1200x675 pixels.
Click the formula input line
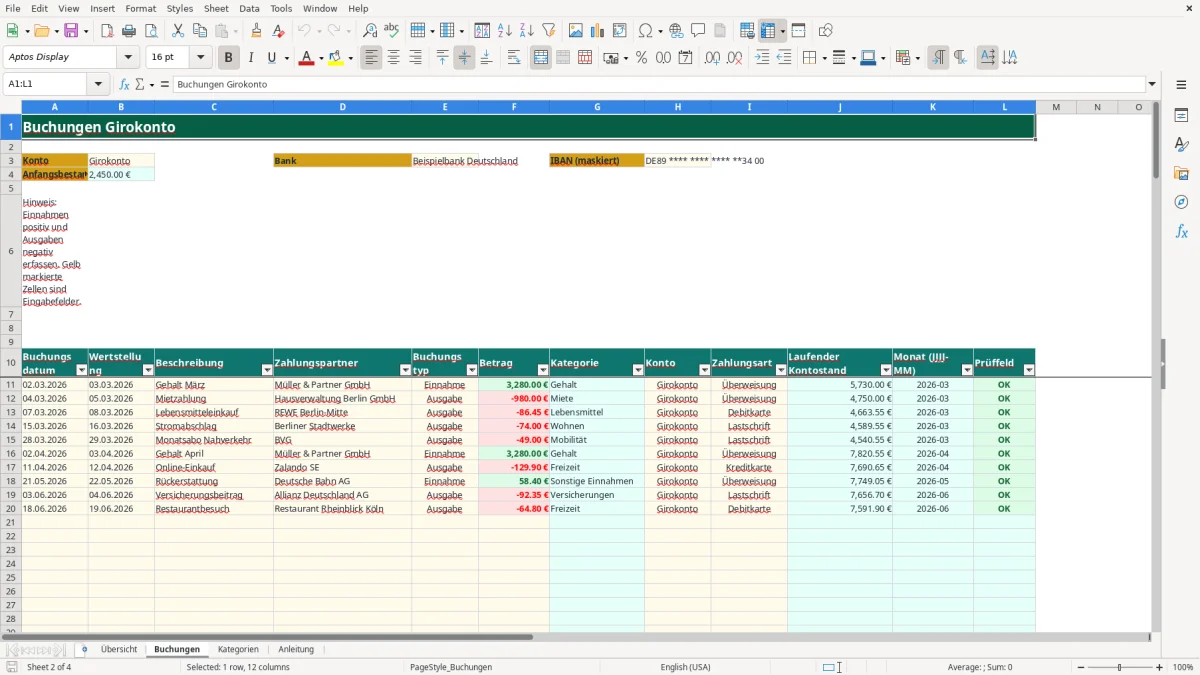click(659, 84)
